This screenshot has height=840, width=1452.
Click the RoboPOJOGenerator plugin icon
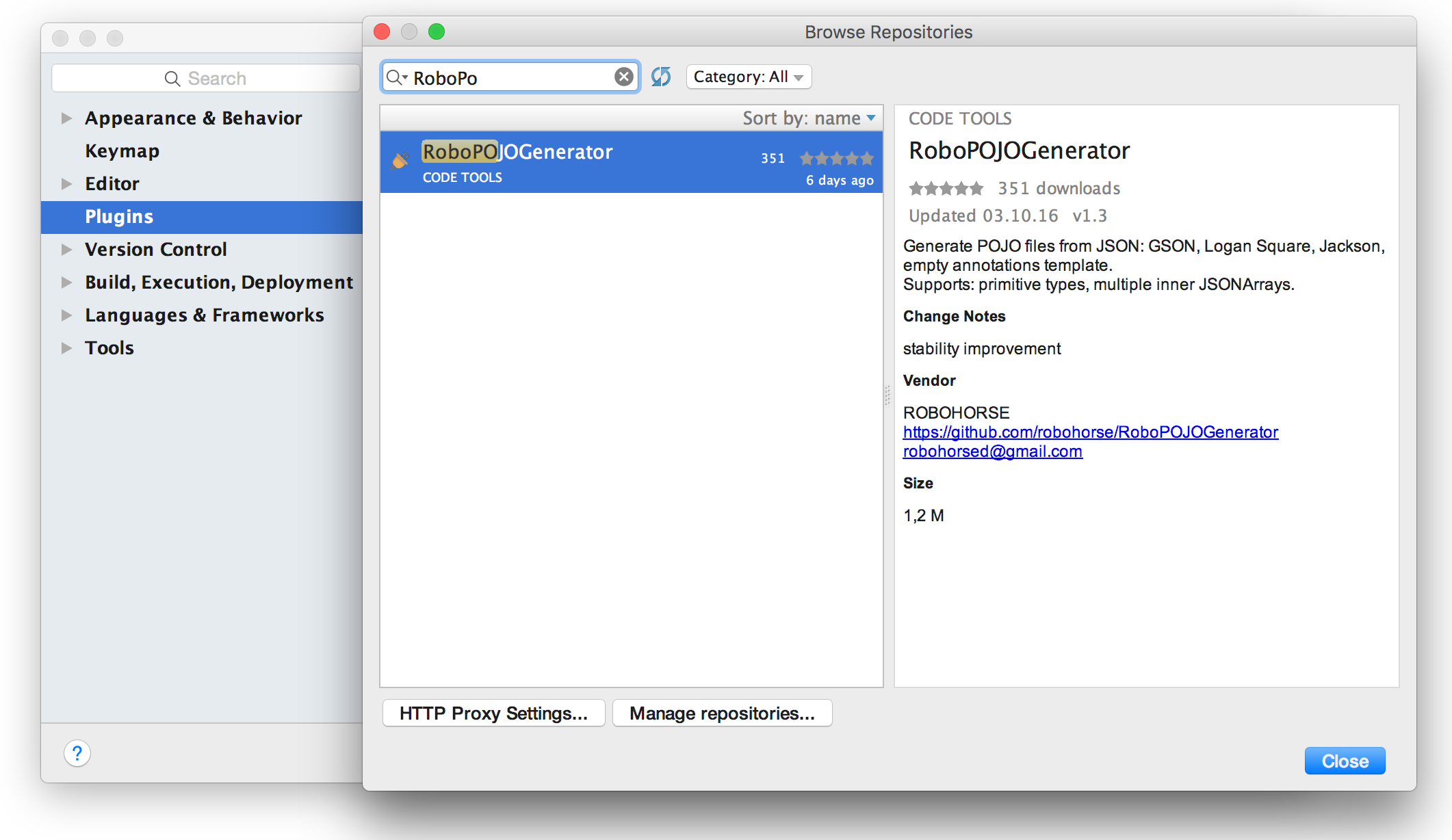[x=400, y=161]
